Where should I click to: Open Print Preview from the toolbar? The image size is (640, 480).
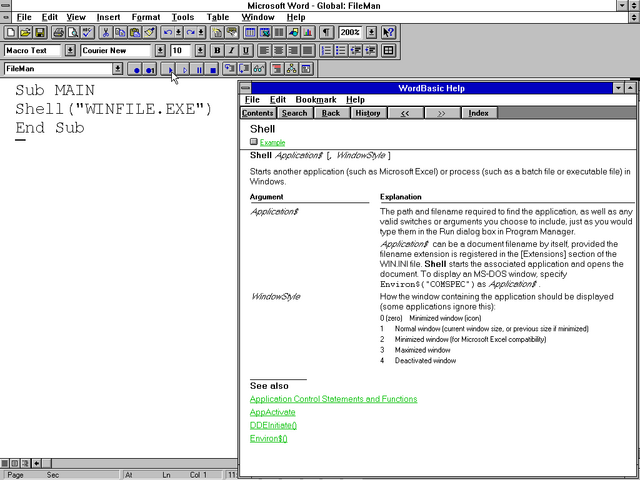click(x=73, y=32)
